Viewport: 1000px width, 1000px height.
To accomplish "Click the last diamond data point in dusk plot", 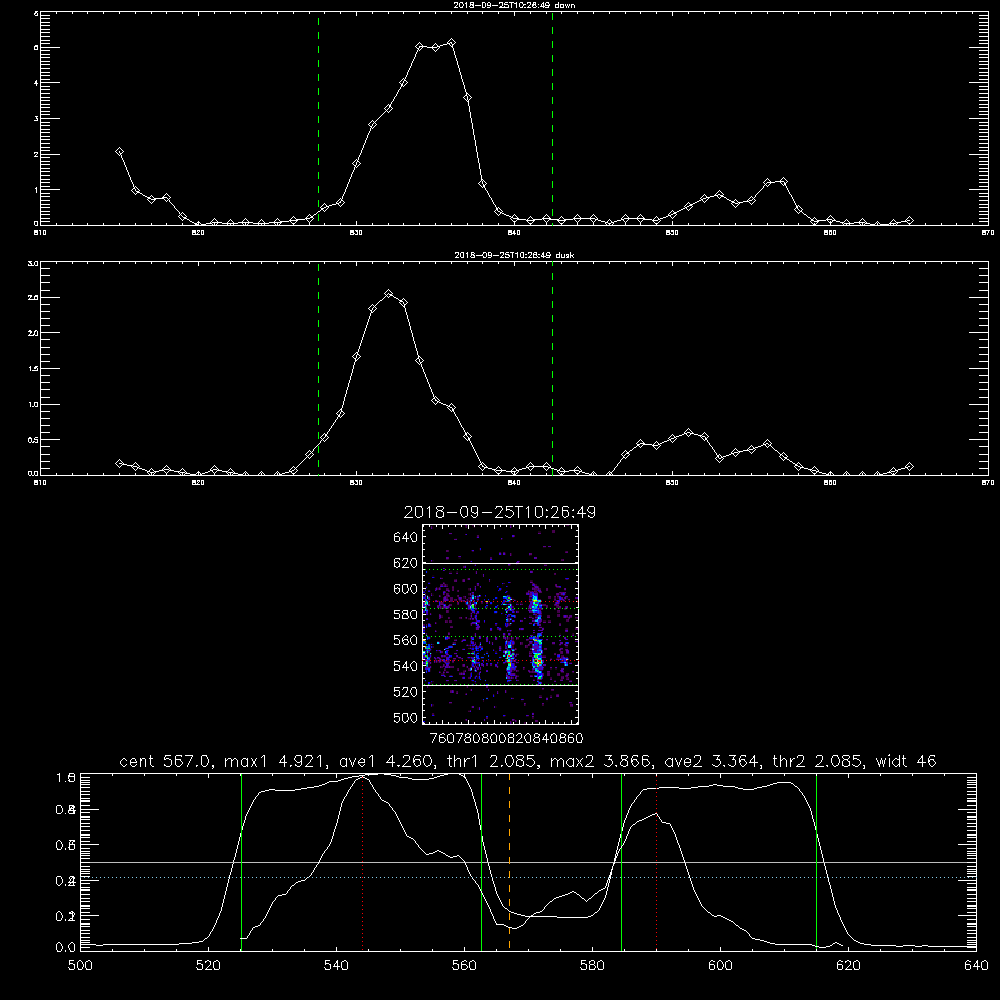I will [x=909, y=467].
